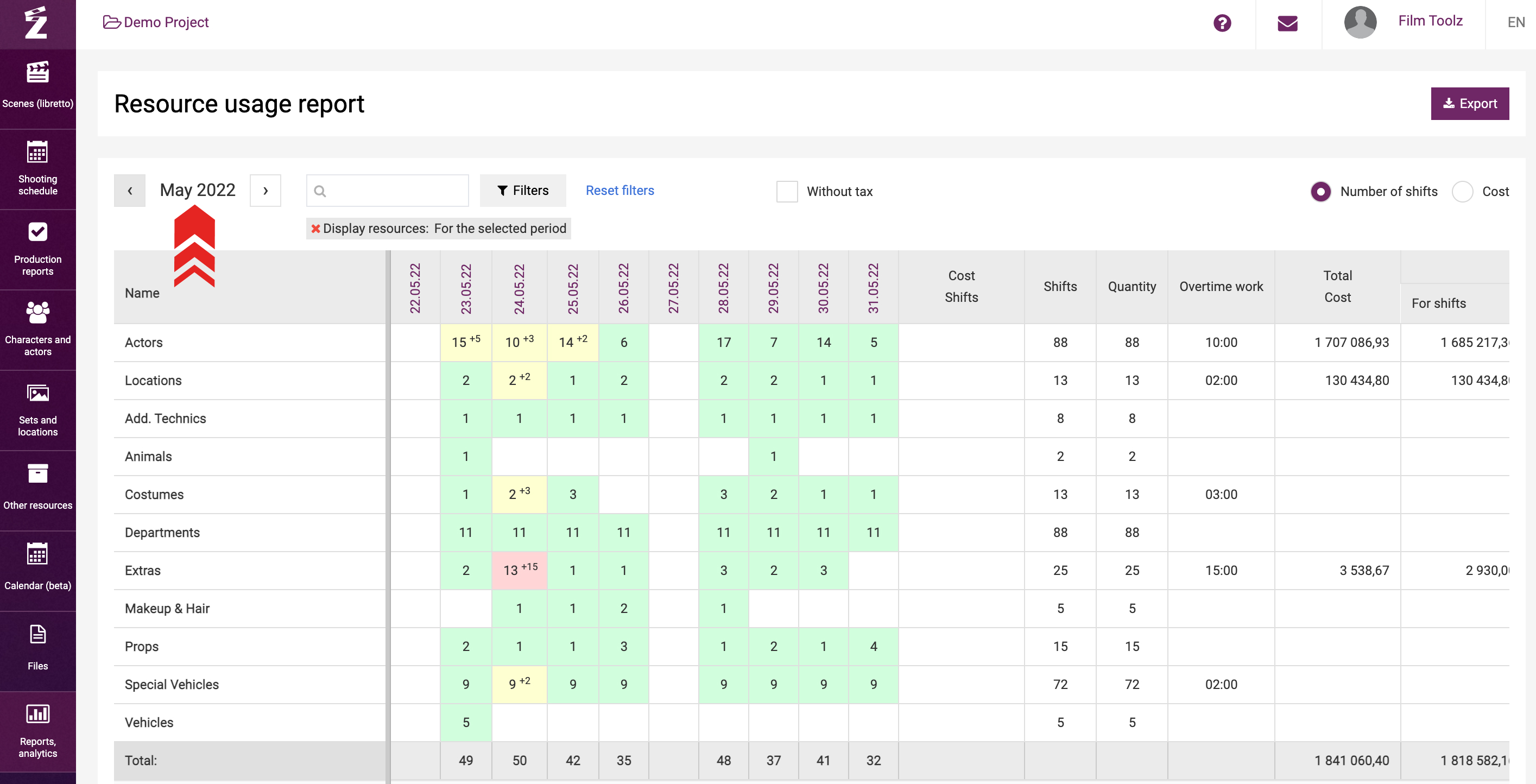Image resolution: width=1536 pixels, height=784 pixels.
Task: Click the Total Cost column header
Action: [x=1337, y=287]
